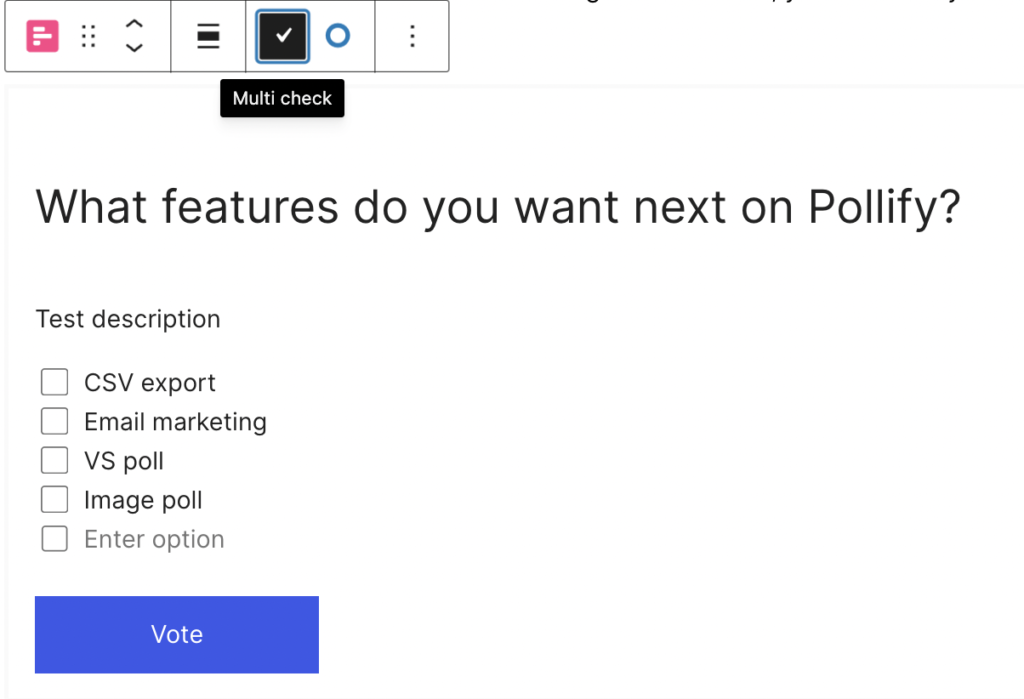
Task: Click the Test description text
Action: click(x=128, y=319)
